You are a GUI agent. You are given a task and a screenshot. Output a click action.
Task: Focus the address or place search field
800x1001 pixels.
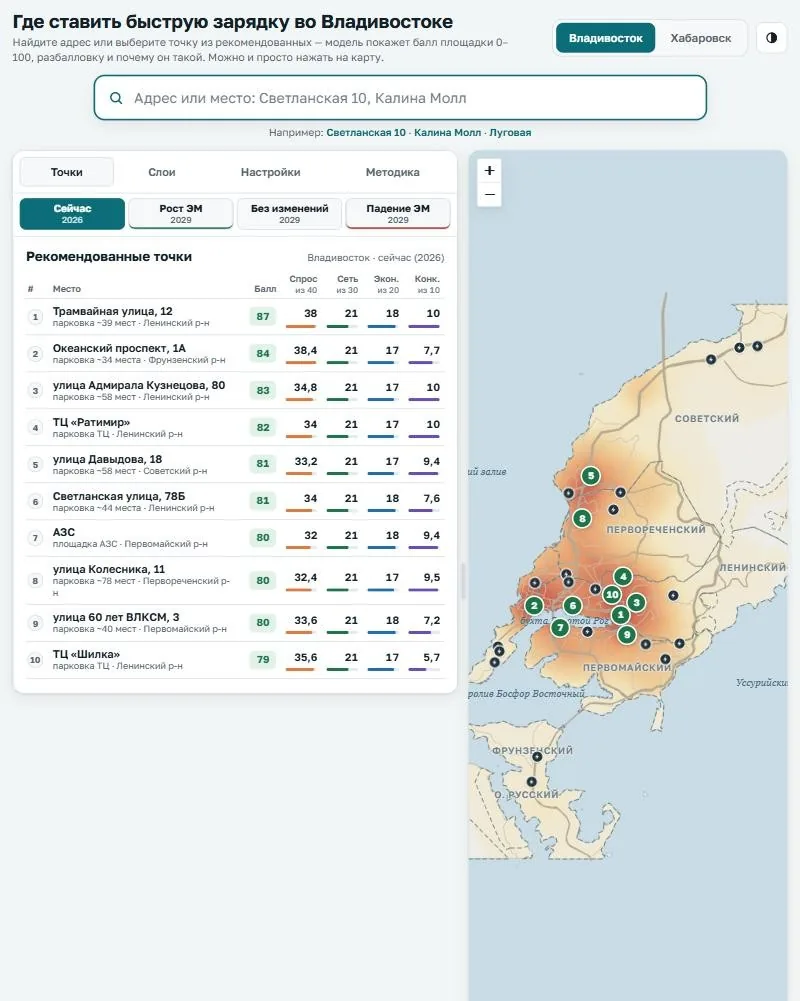(x=400, y=98)
